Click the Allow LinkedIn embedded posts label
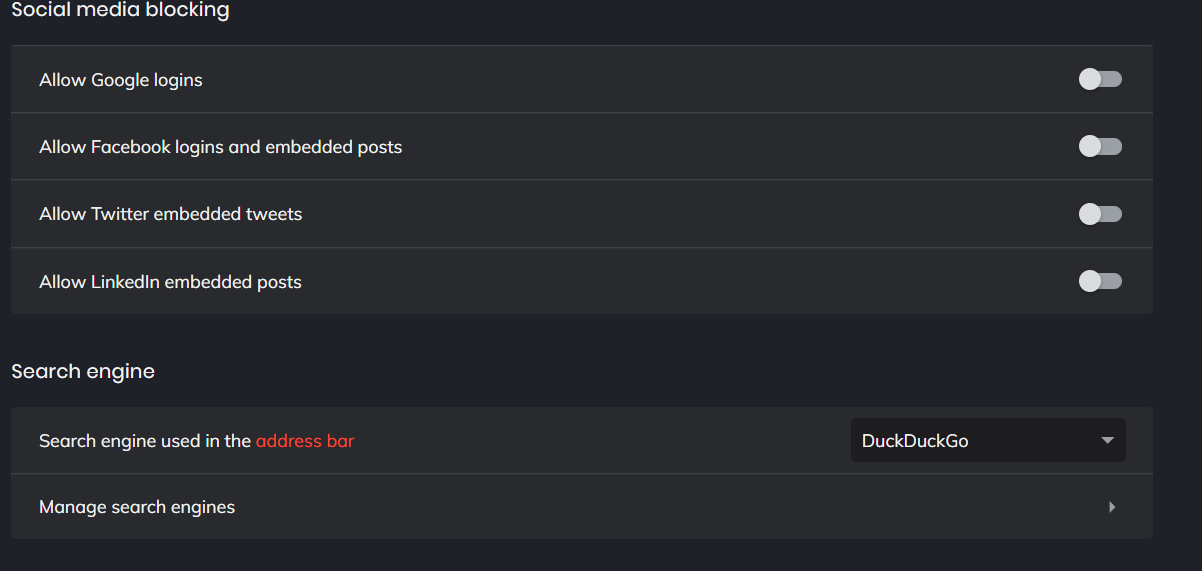The image size is (1202, 571). coord(170,282)
